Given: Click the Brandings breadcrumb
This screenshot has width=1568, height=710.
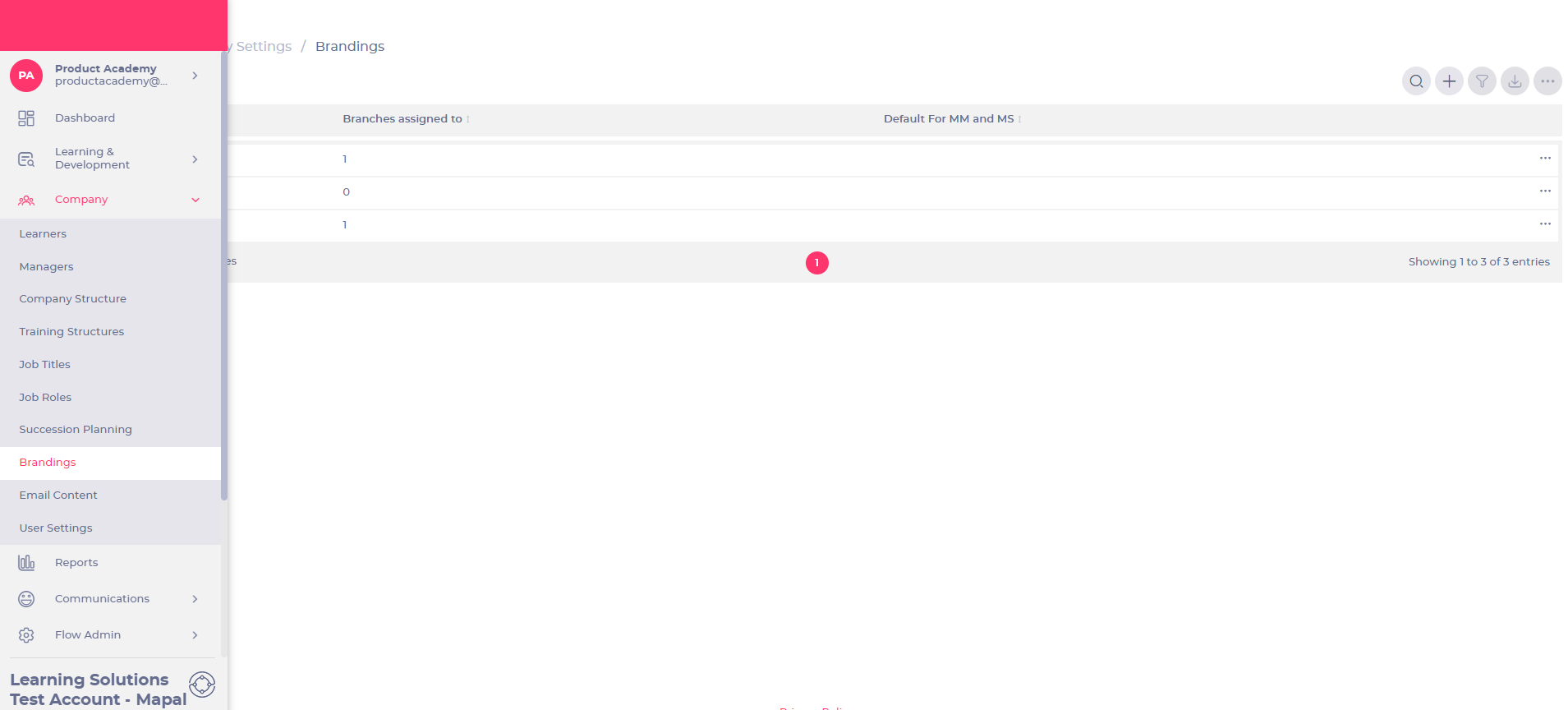Looking at the screenshot, I should [x=350, y=47].
